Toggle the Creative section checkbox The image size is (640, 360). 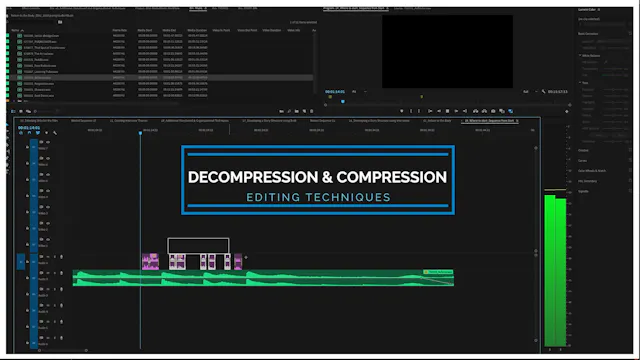[630, 150]
